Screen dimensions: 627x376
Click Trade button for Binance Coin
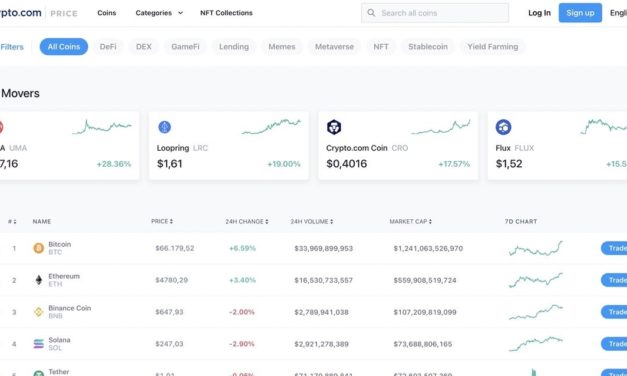(614, 312)
